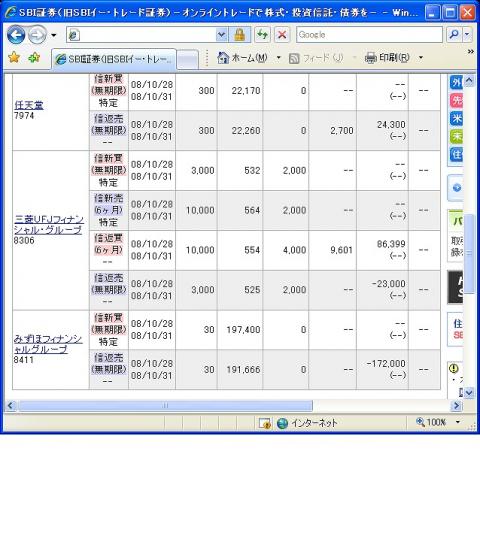Click horizontal scrollbar left arrow
The height and width of the screenshot is (557, 480).
point(11,405)
